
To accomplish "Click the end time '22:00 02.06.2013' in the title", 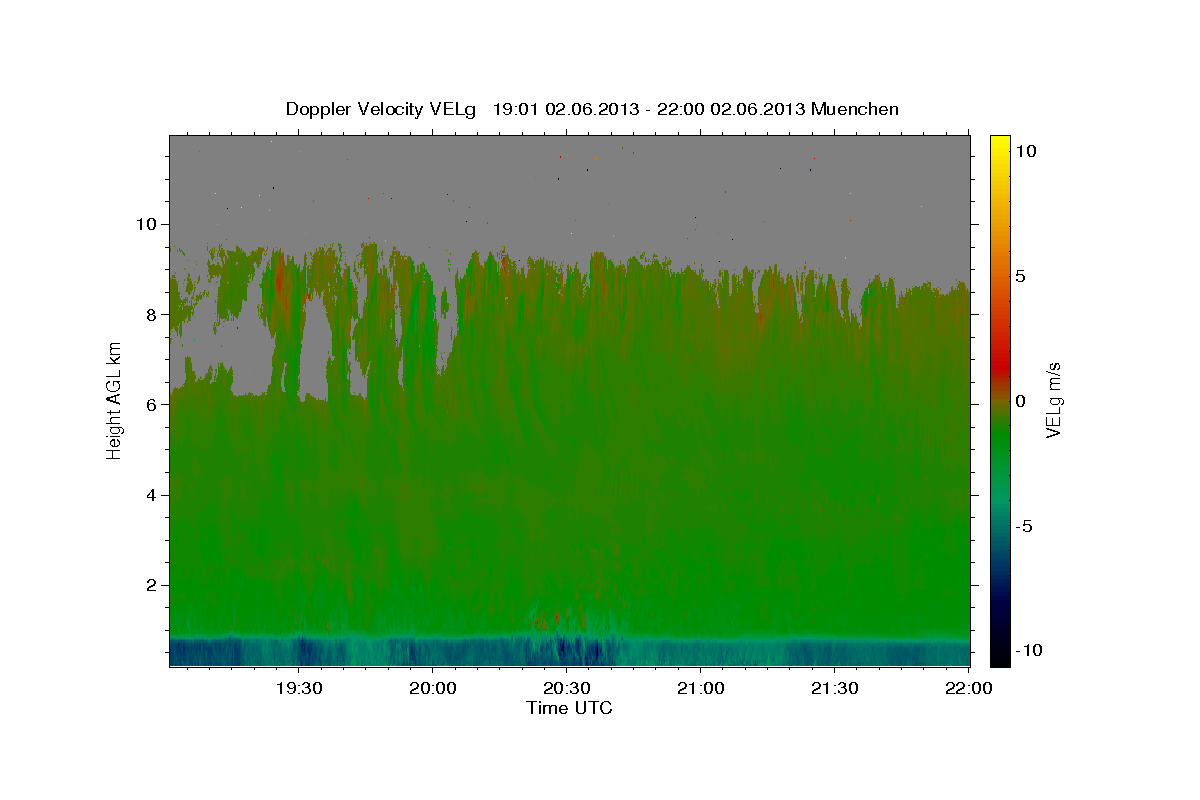I will coord(731,109).
